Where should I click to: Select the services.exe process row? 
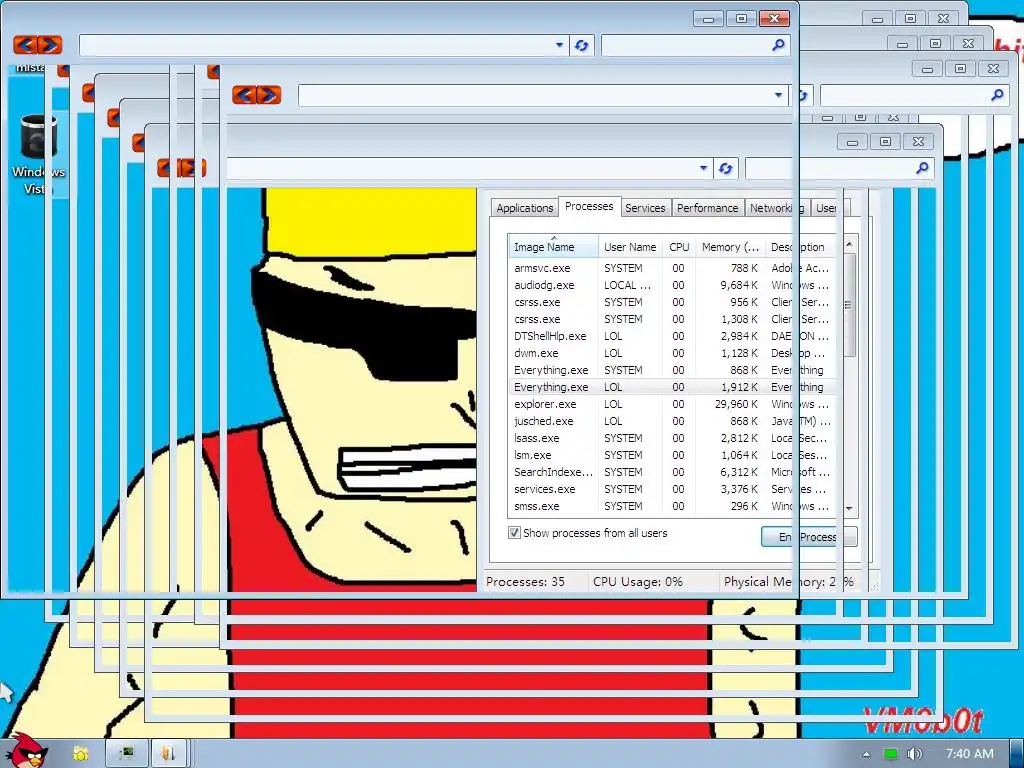(673, 488)
